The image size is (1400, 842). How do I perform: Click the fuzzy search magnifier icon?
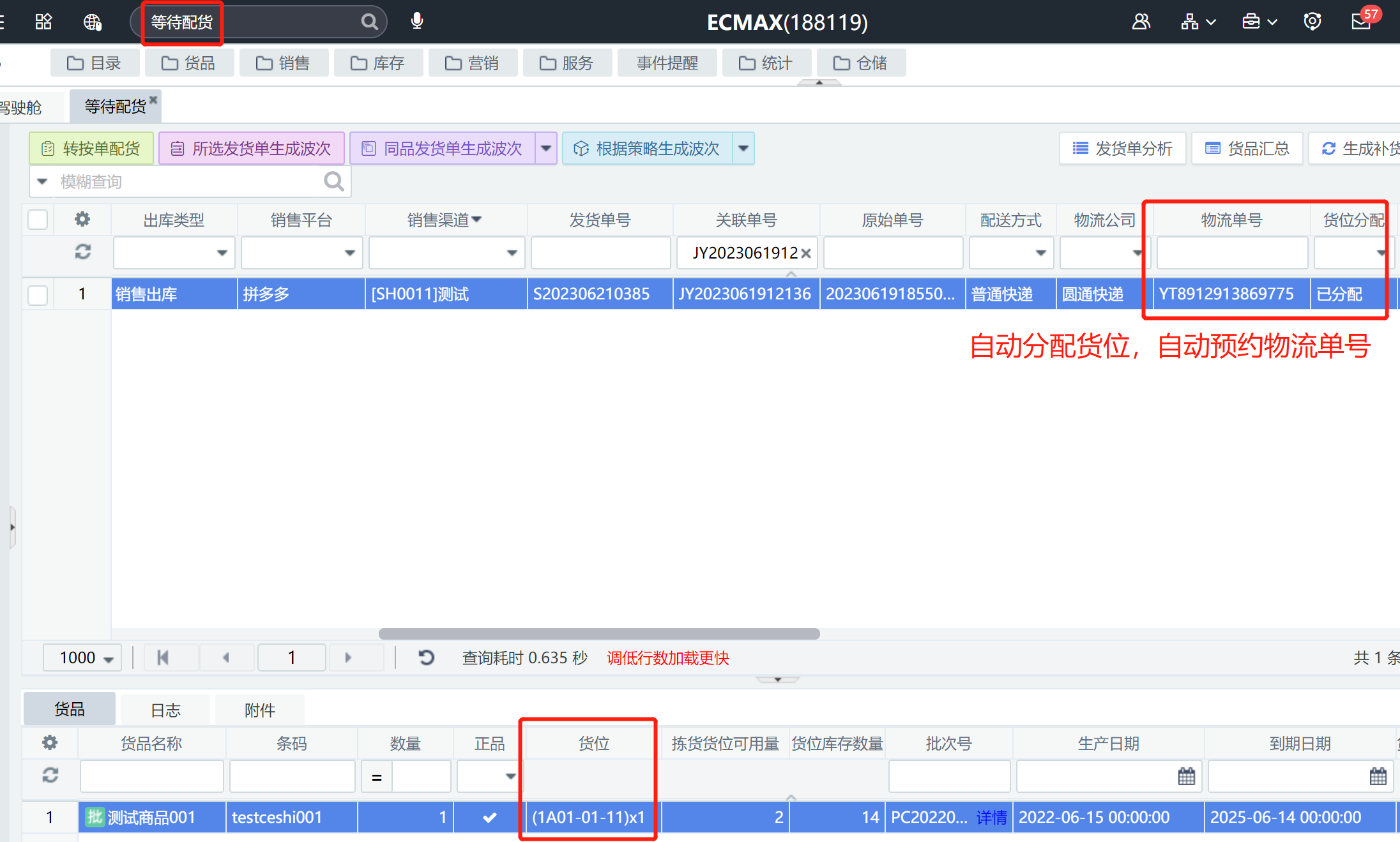point(333,181)
